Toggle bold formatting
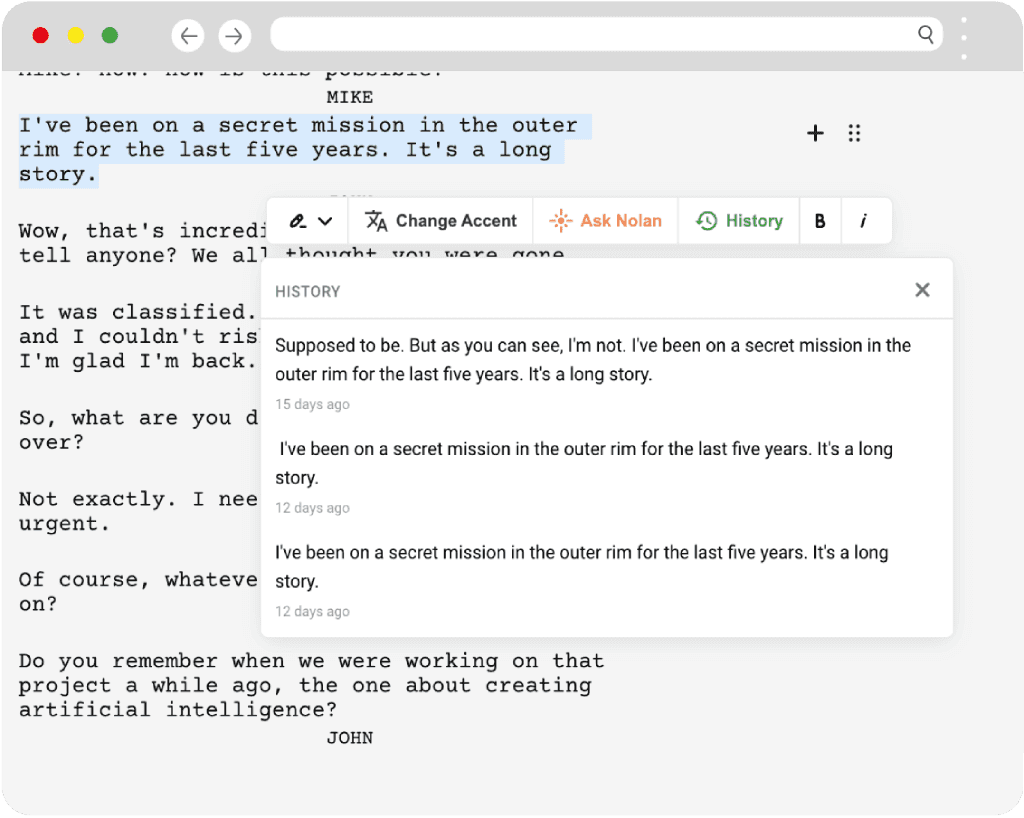The width and height of the screenshot is (1024, 818). click(x=820, y=221)
